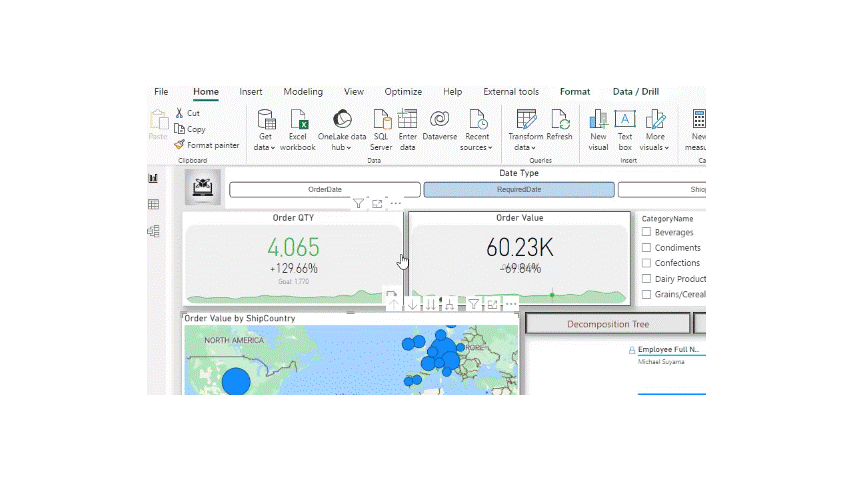Switch to Table view in sidebar

click(x=153, y=205)
